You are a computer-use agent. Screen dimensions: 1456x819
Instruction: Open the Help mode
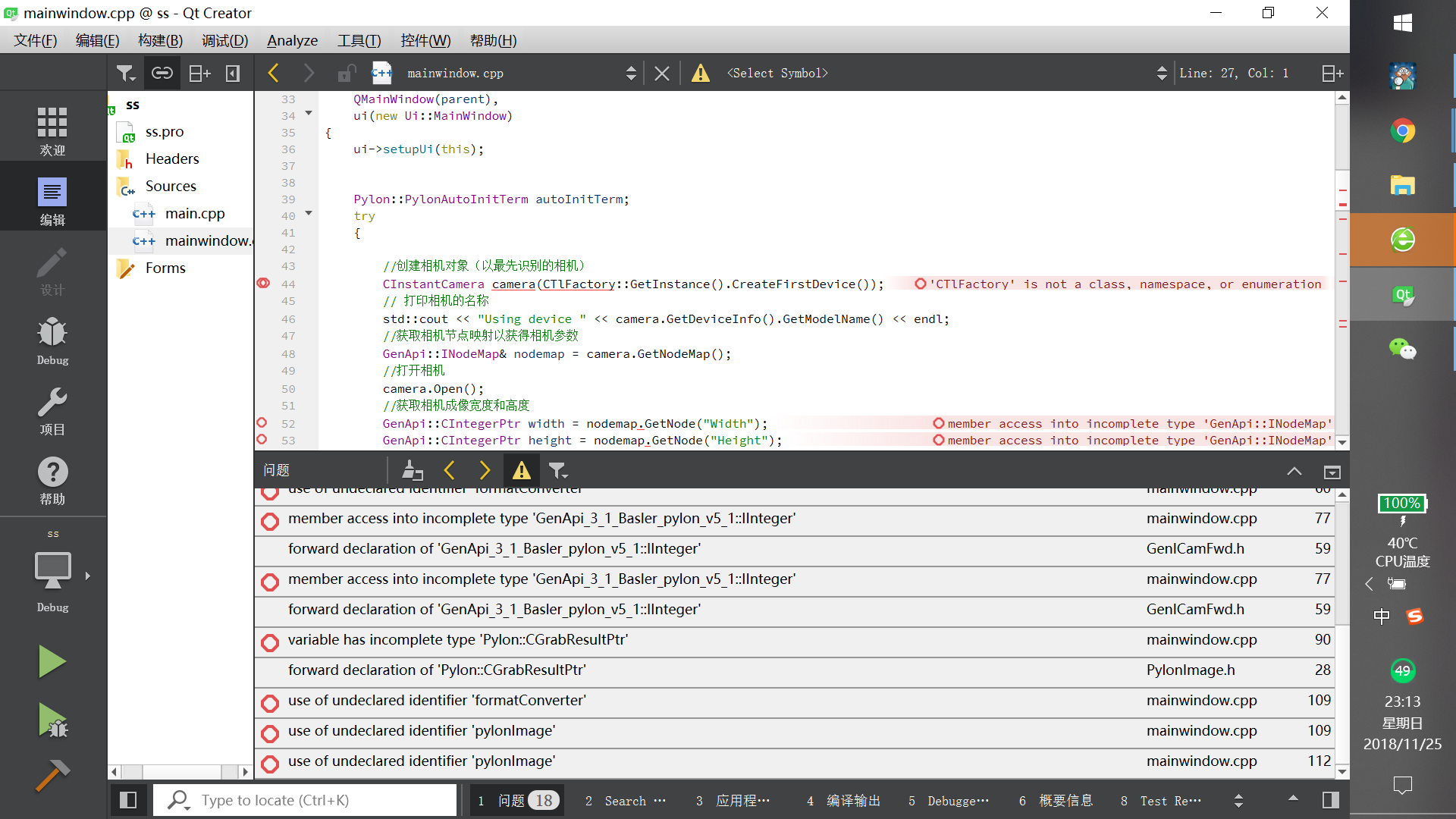52,480
